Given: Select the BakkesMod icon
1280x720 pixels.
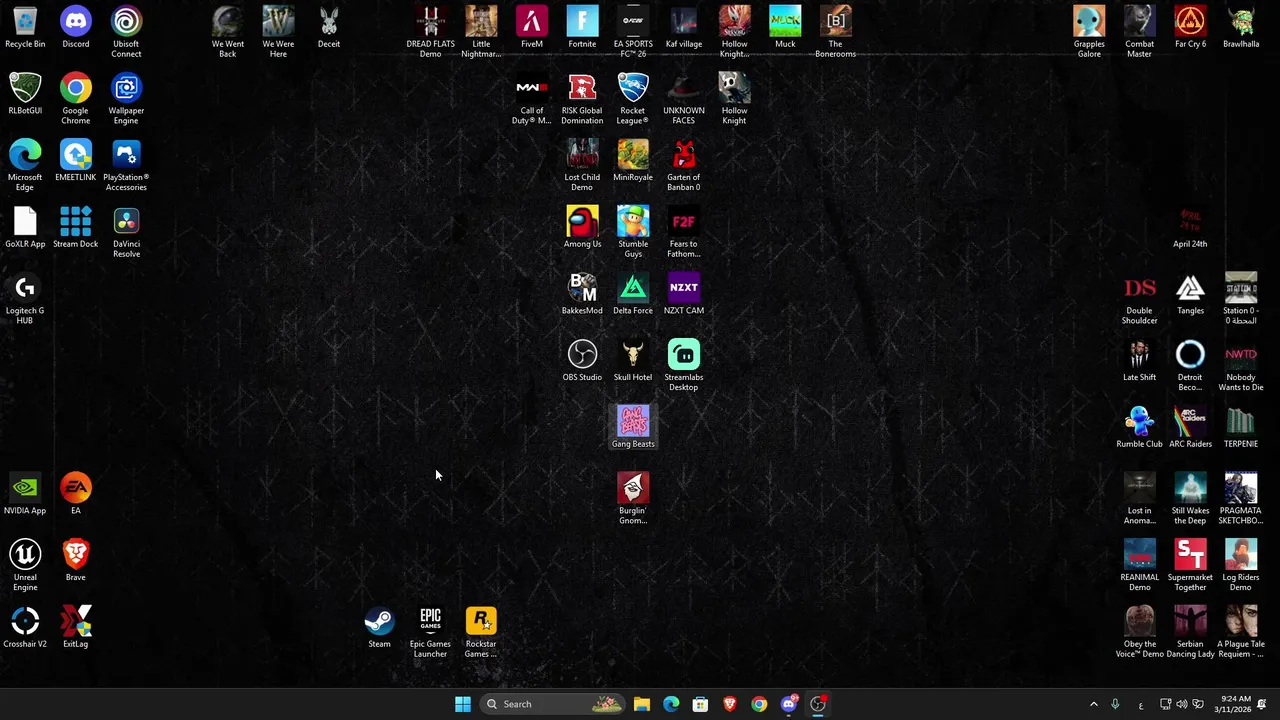Looking at the screenshot, I should click(582, 294).
